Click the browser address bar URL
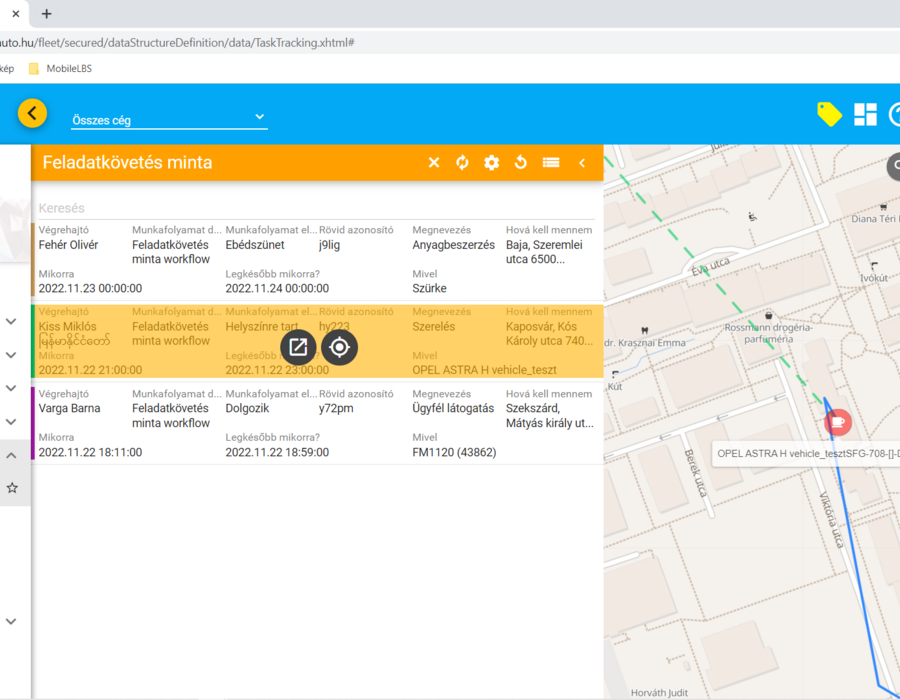Image resolution: width=900 pixels, height=700 pixels. [177, 42]
